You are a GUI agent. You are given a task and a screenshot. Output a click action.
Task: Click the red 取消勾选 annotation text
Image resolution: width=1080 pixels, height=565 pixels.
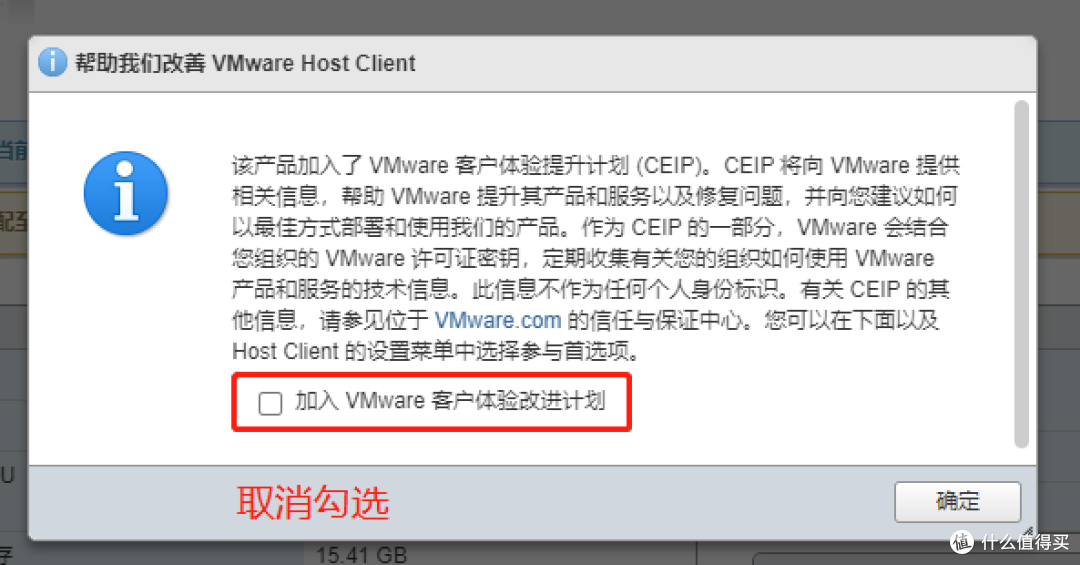(313, 502)
